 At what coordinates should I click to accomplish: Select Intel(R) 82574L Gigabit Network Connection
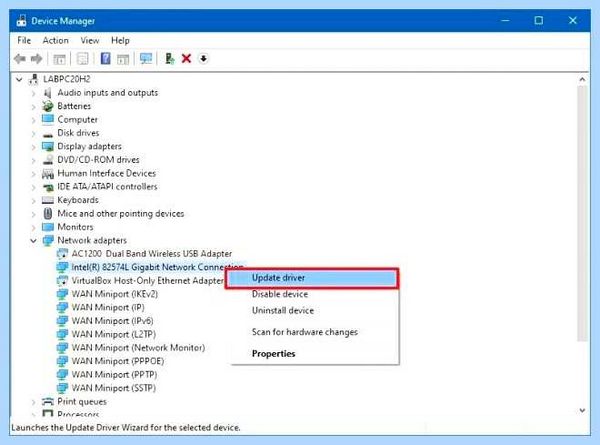click(x=157, y=267)
